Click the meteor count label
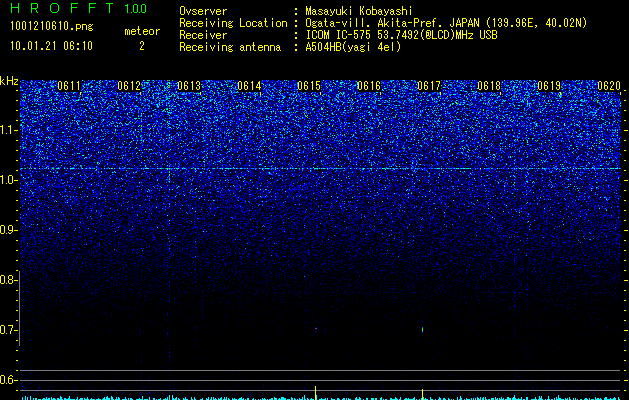The width and height of the screenshot is (629, 400). click(142, 31)
